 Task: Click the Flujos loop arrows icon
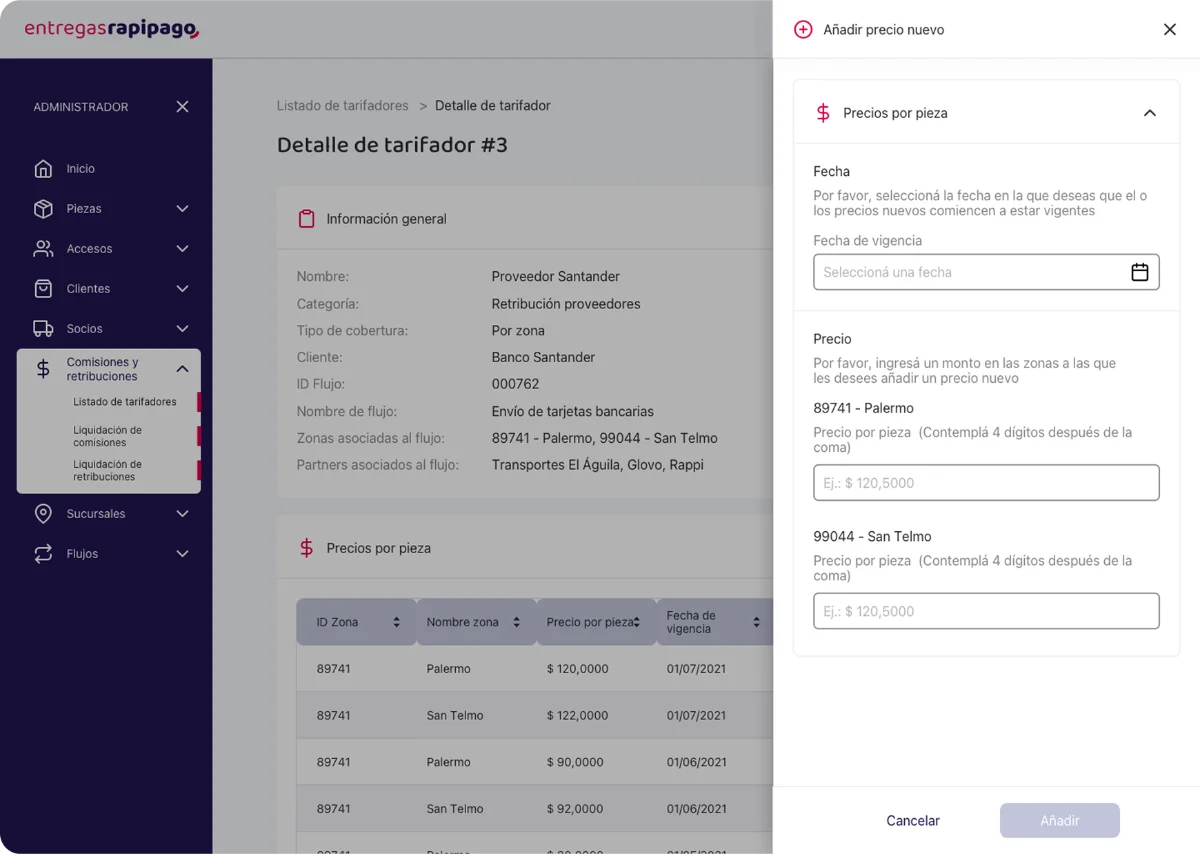click(43, 553)
